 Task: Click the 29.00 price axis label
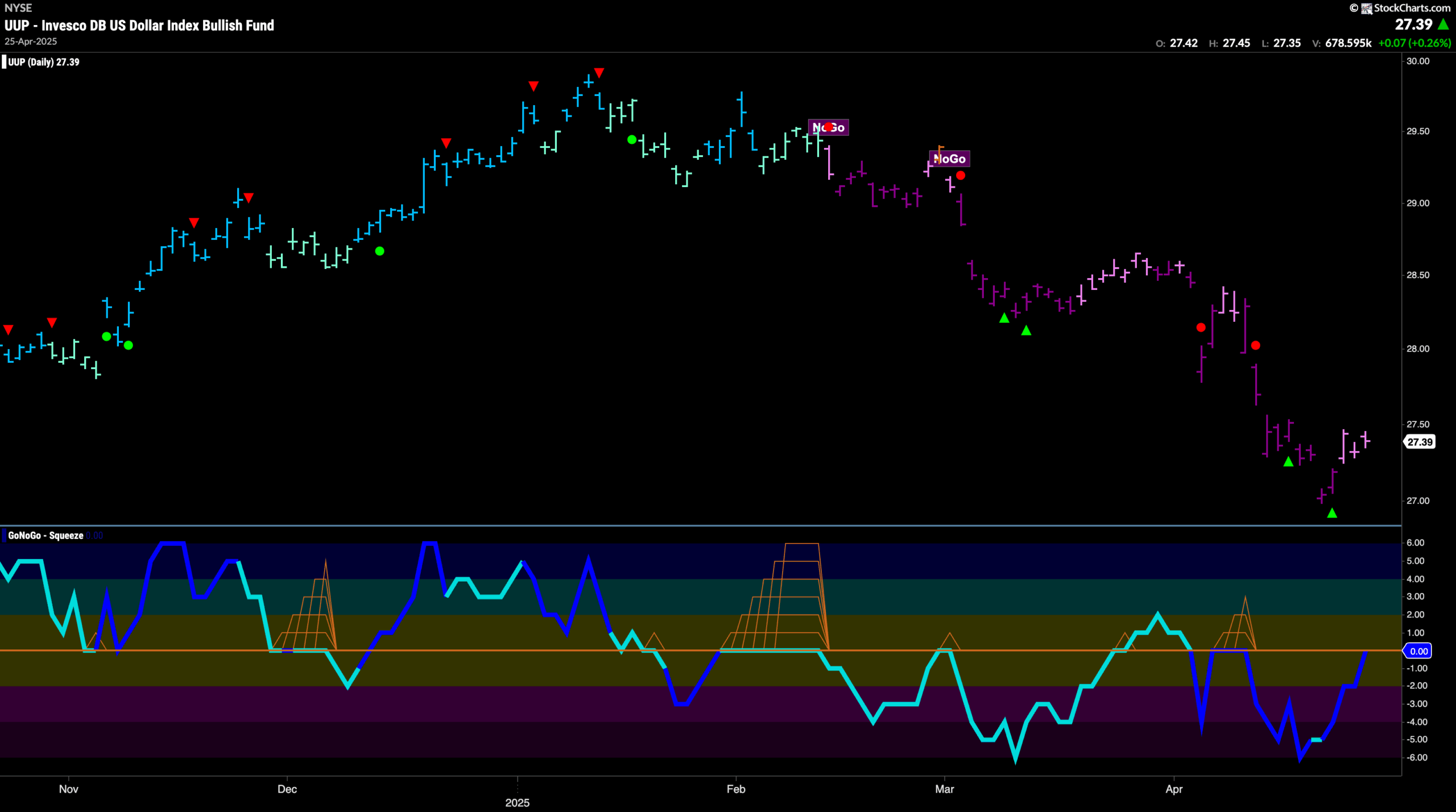click(x=1418, y=203)
